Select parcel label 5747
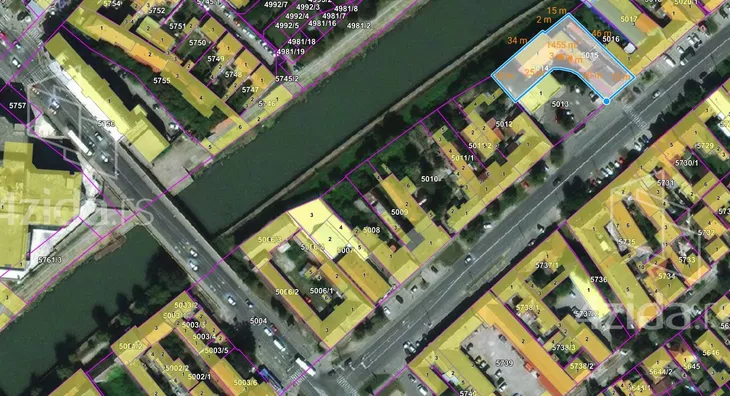The image size is (730, 396). tap(250, 90)
